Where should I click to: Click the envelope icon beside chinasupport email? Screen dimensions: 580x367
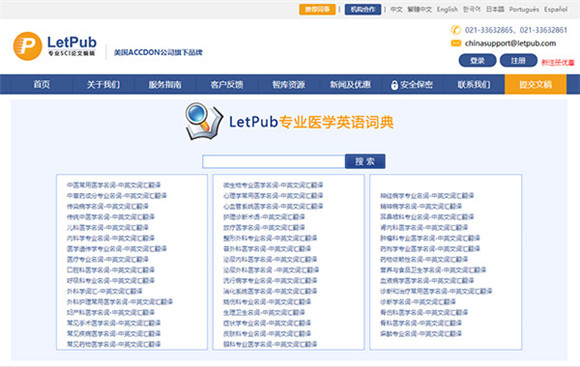(456, 43)
